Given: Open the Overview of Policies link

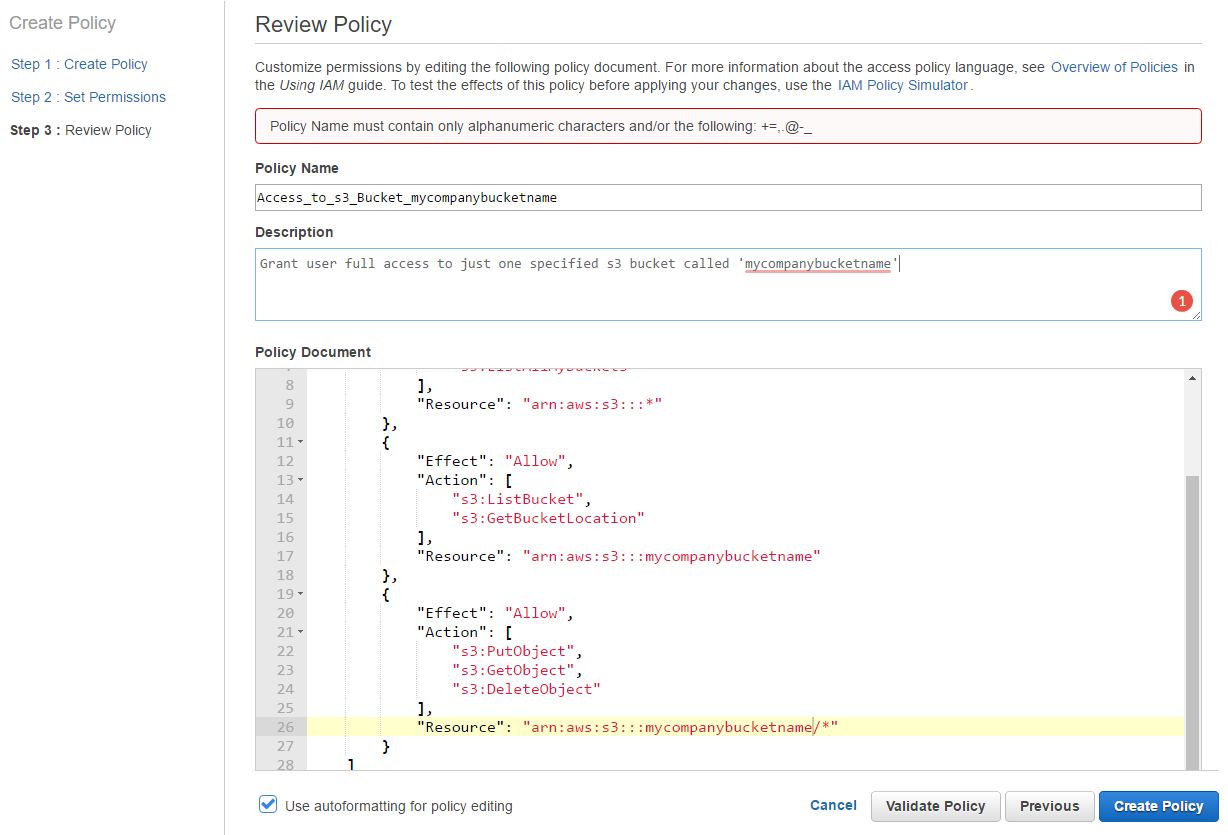Looking at the screenshot, I should [x=1114, y=67].
